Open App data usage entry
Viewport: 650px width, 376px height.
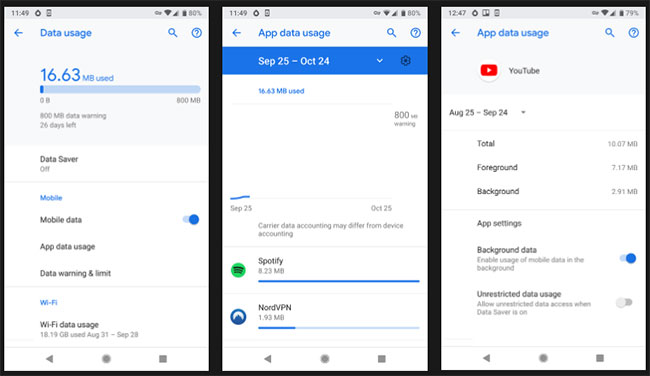107,247
